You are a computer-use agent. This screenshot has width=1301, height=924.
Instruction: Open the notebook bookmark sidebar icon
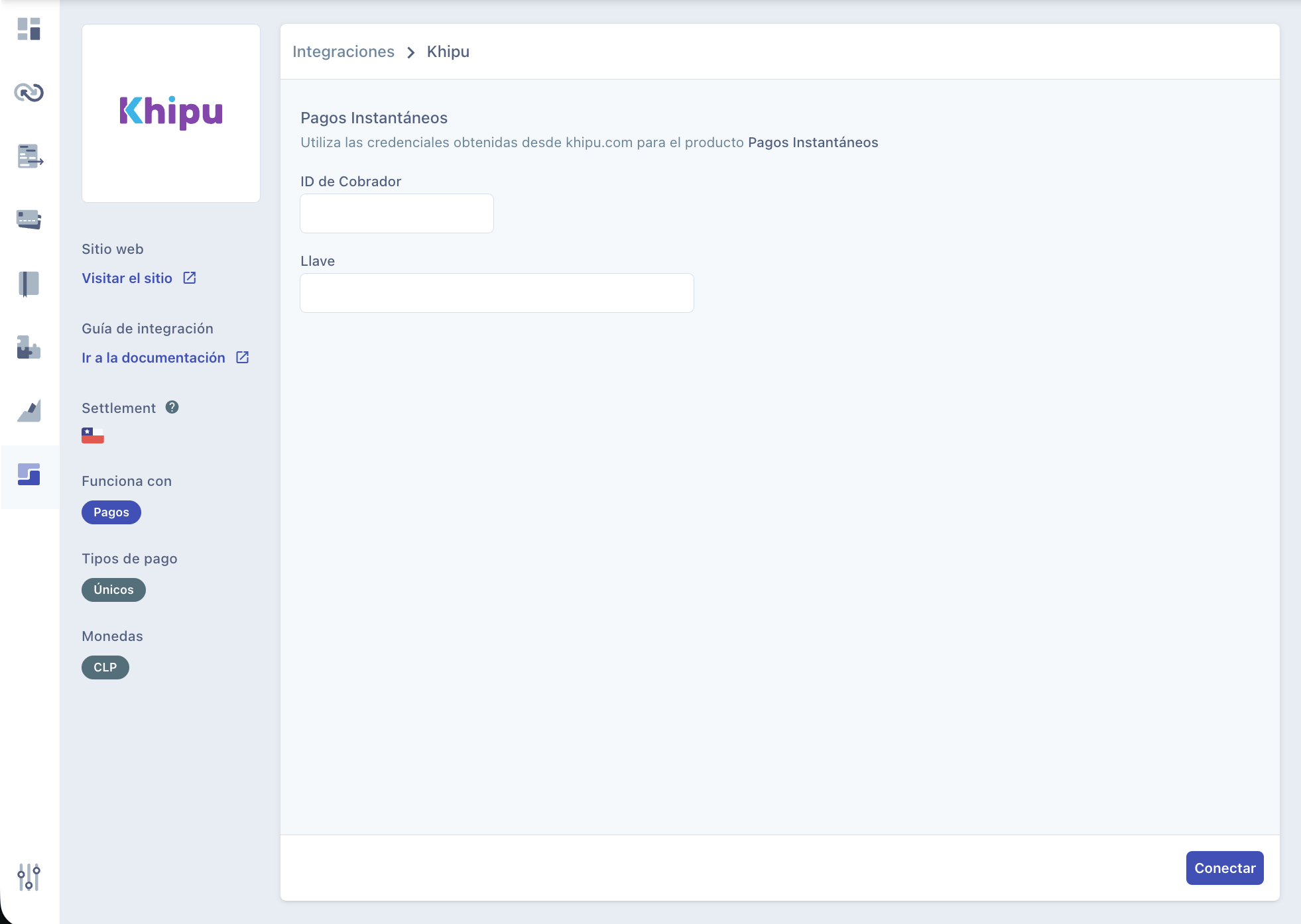[x=29, y=284]
